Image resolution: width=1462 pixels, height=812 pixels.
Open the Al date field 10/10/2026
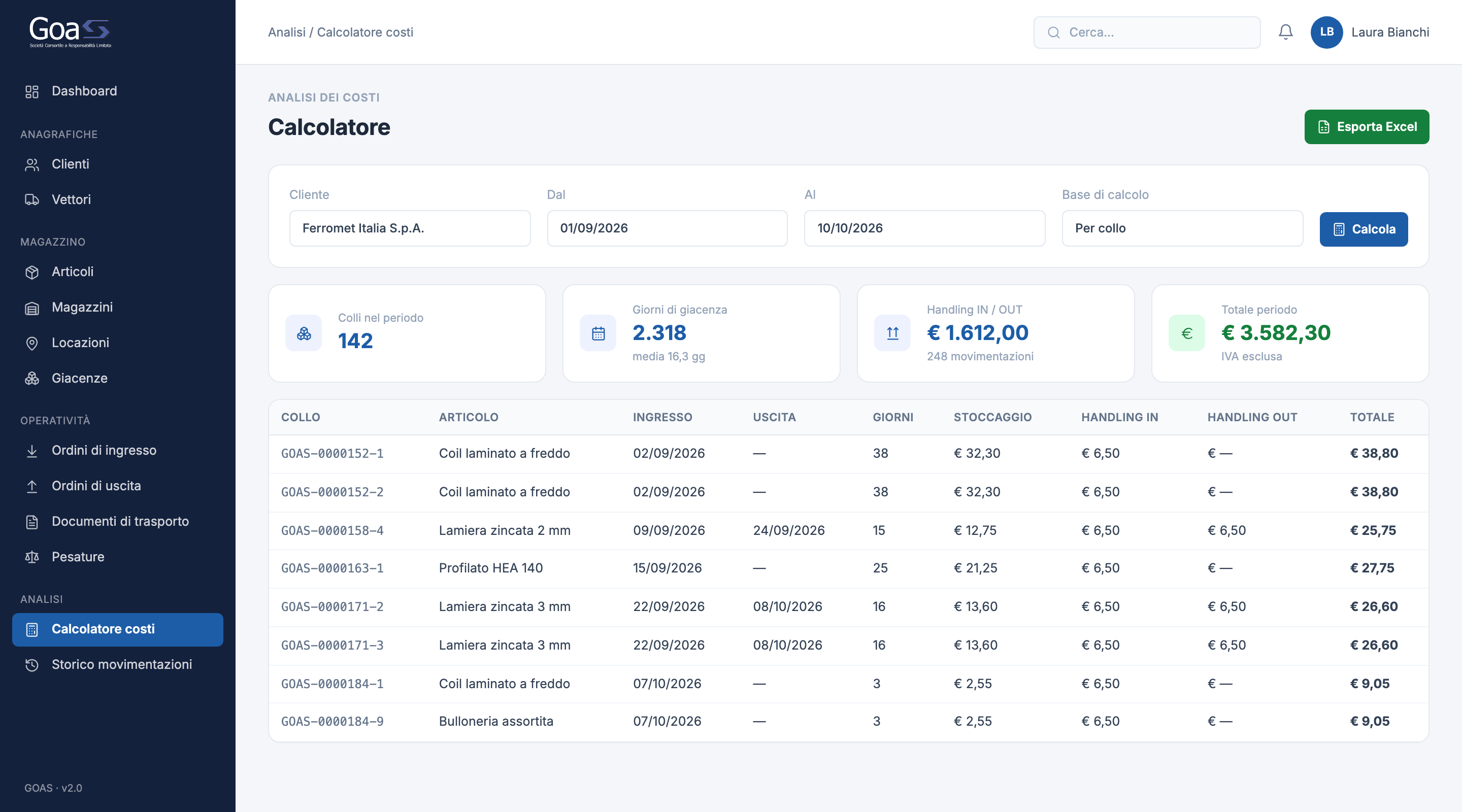point(924,228)
